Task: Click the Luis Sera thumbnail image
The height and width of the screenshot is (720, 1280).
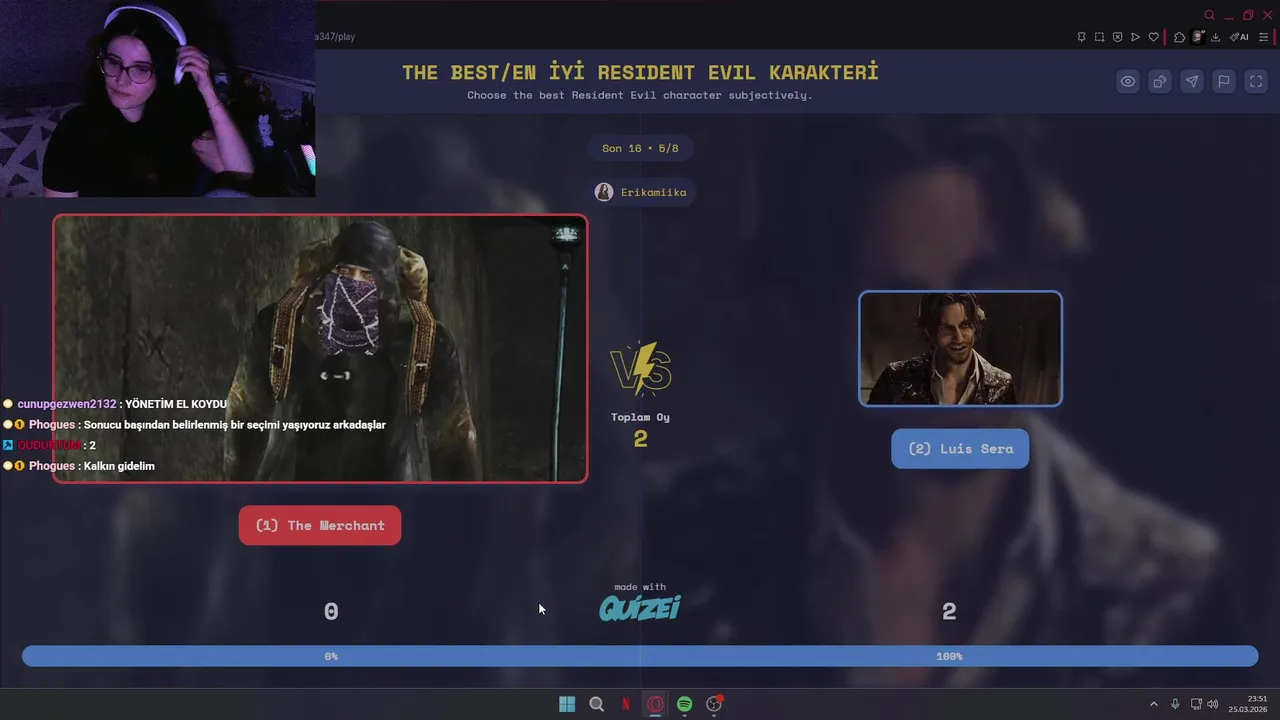Action: [960, 348]
